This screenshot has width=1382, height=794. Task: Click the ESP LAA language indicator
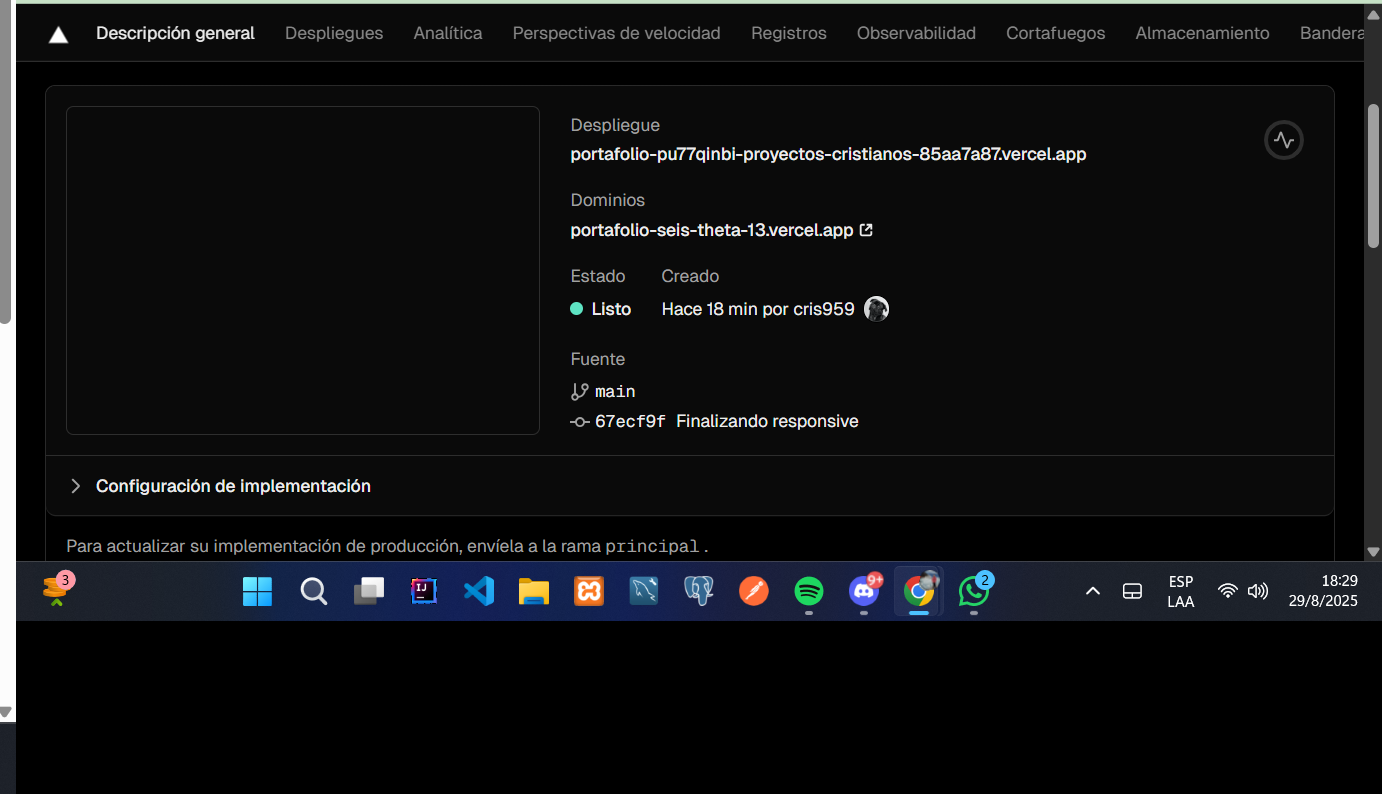(x=1180, y=591)
